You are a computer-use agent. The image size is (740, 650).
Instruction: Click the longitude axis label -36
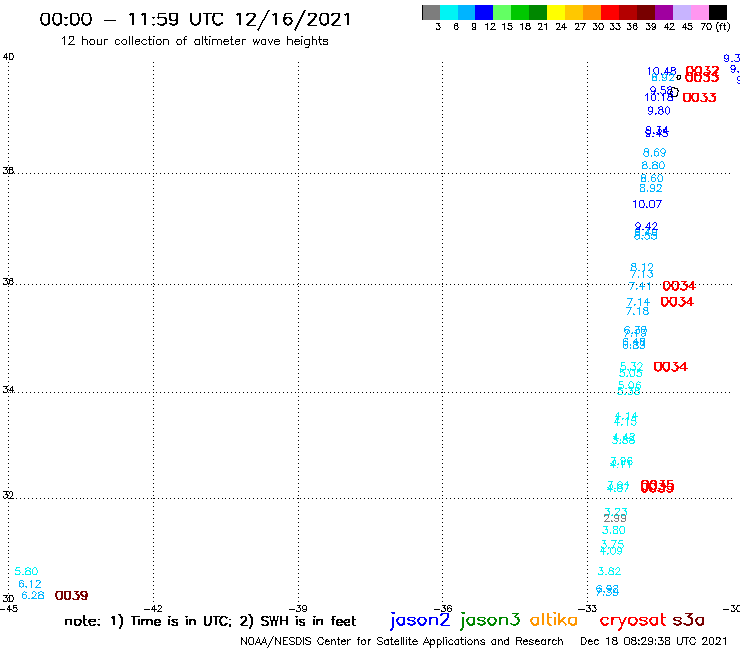(x=443, y=609)
